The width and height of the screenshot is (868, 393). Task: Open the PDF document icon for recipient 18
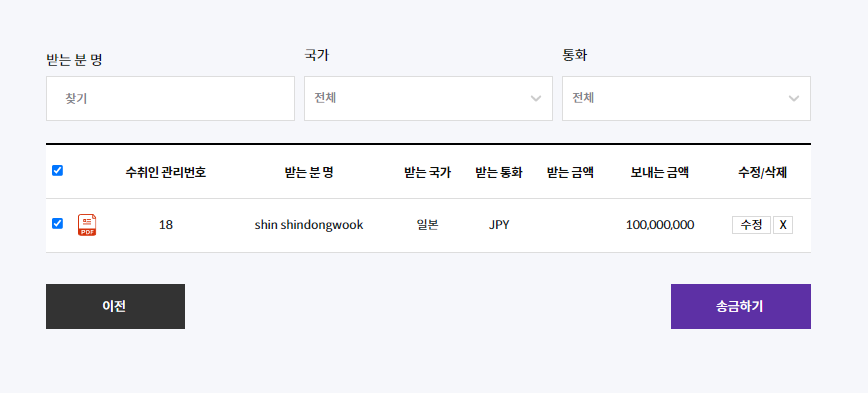87,225
